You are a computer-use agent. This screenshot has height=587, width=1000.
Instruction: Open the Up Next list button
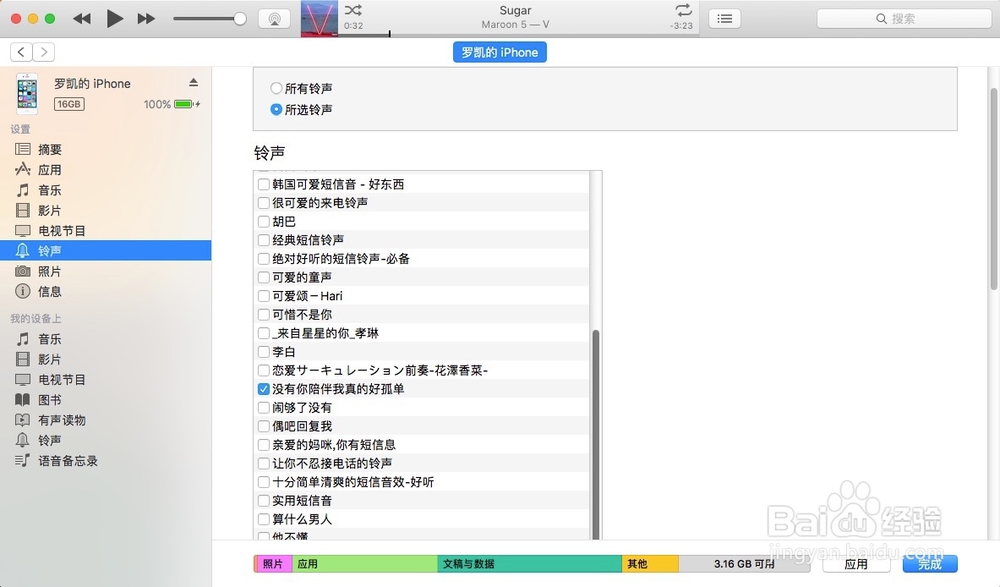(x=724, y=19)
